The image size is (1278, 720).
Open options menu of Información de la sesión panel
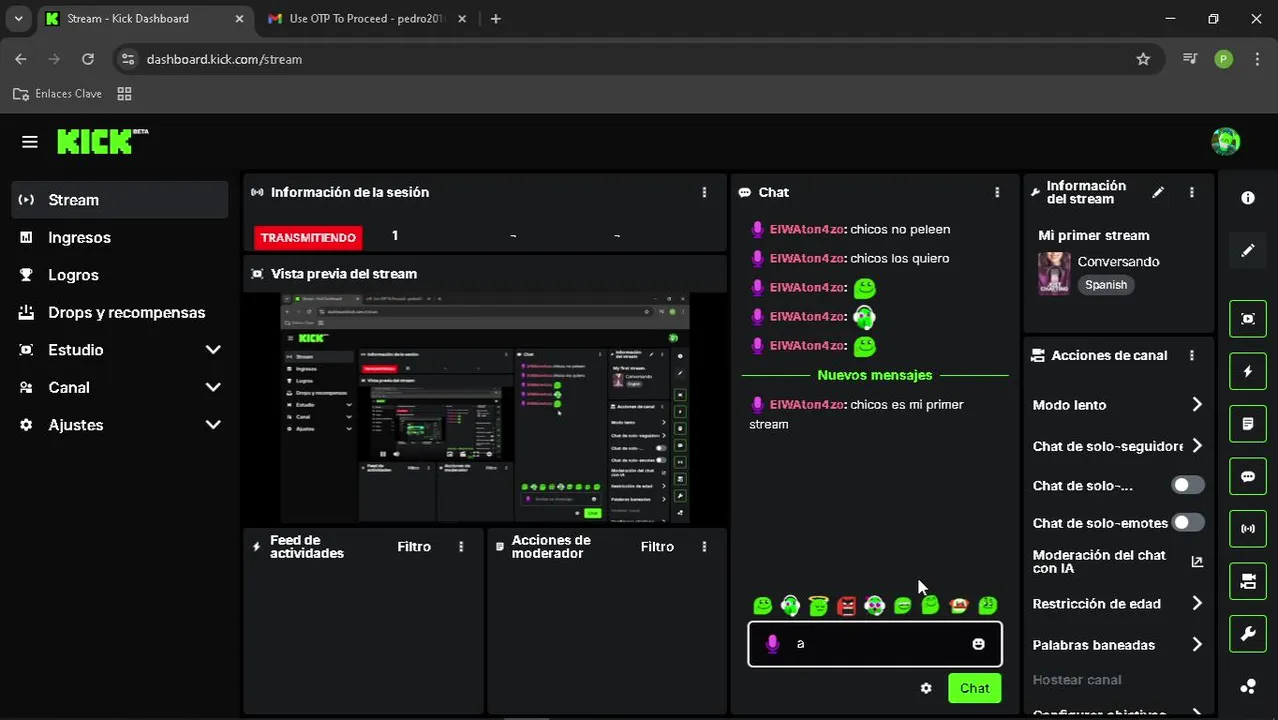pos(704,192)
